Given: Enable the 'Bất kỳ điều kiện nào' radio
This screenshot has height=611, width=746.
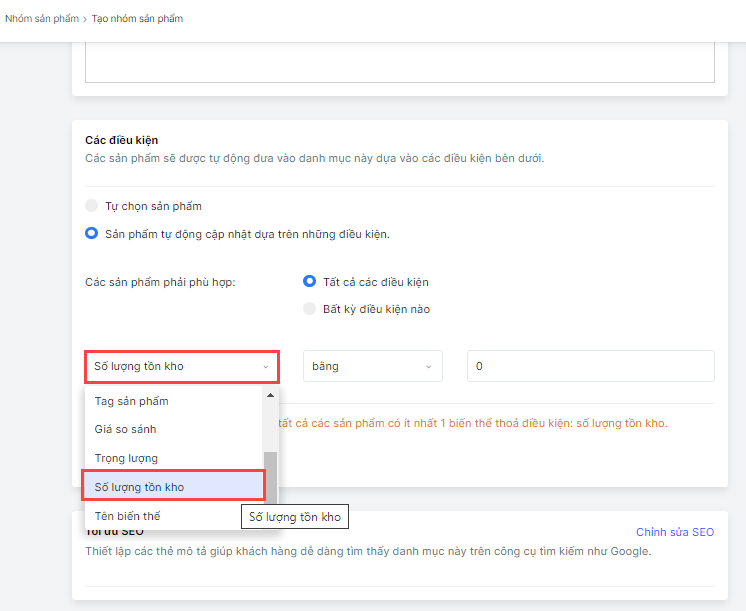Looking at the screenshot, I should pyautogui.click(x=310, y=309).
